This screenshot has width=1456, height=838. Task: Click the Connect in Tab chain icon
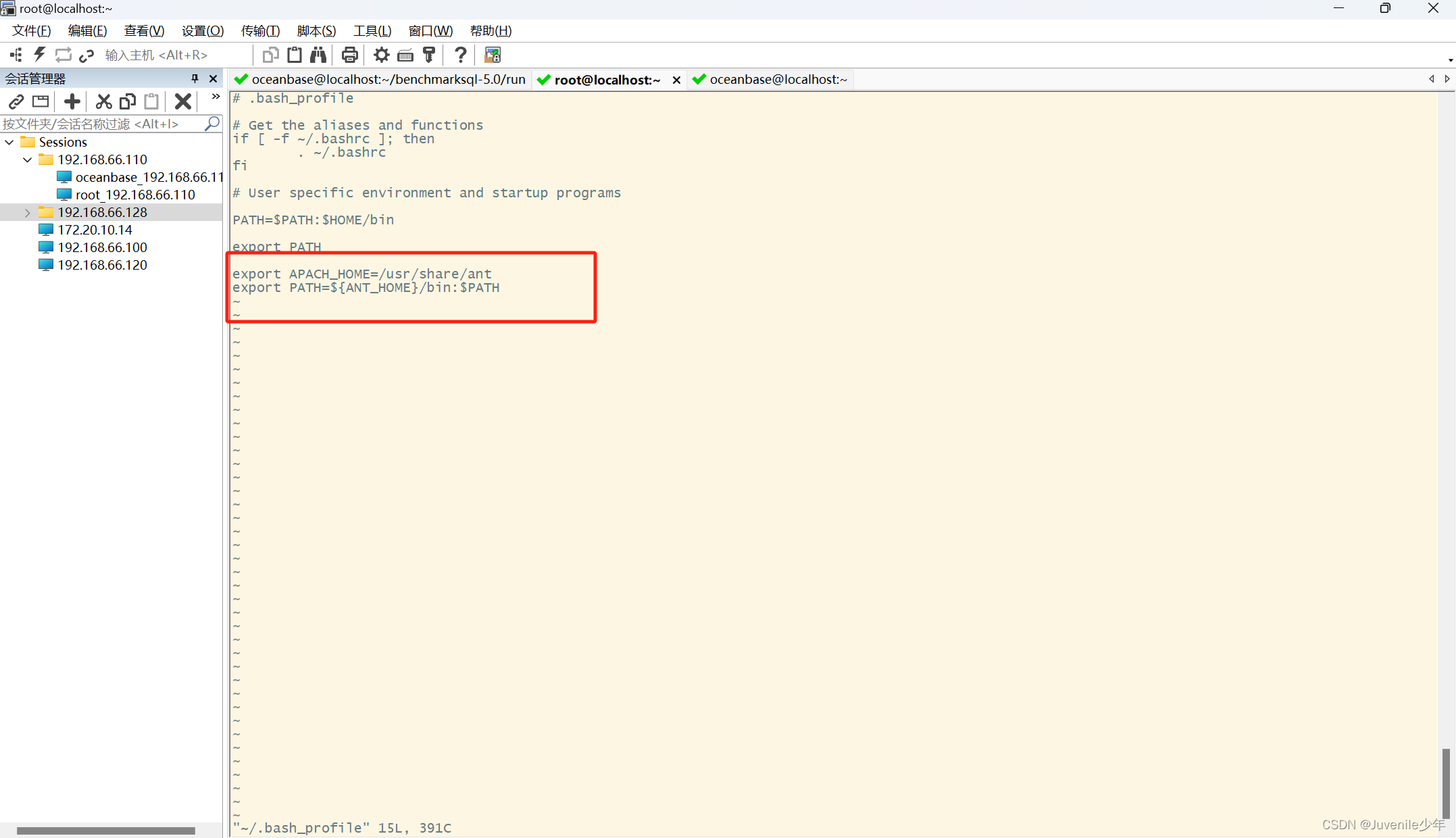pyautogui.click(x=86, y=55)
